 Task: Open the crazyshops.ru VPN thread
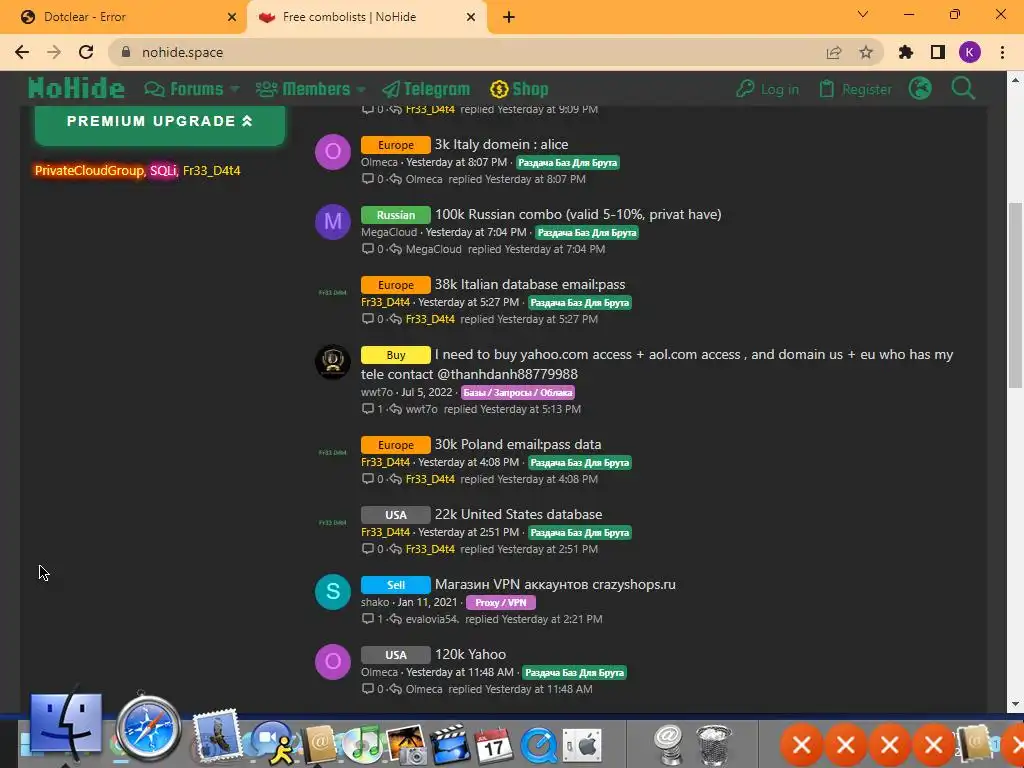[x=555, y=584]
